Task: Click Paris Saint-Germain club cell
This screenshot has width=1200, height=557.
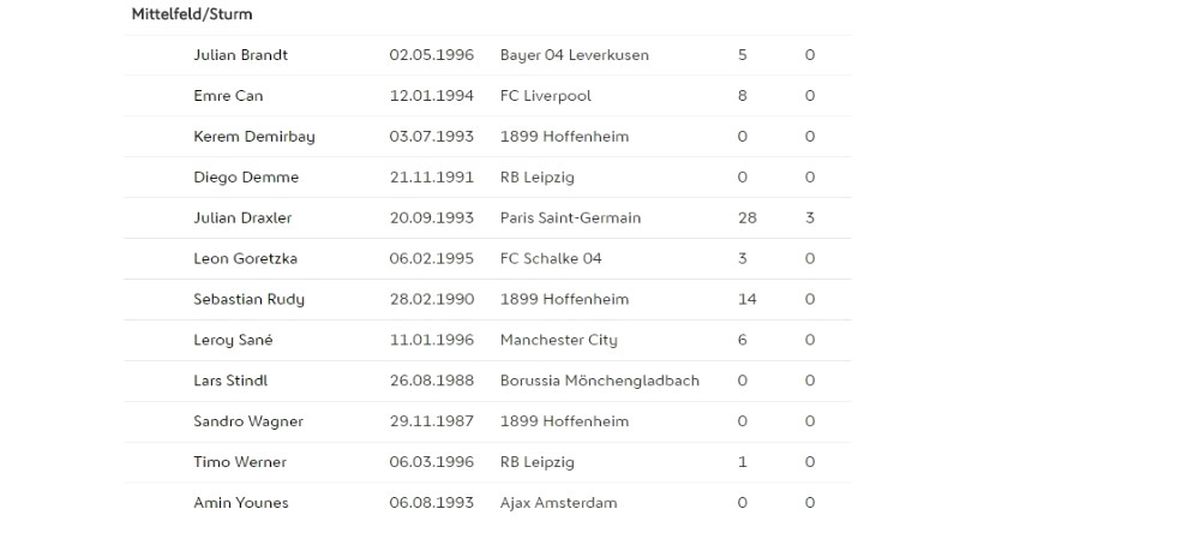Action: tap(570, 218)
